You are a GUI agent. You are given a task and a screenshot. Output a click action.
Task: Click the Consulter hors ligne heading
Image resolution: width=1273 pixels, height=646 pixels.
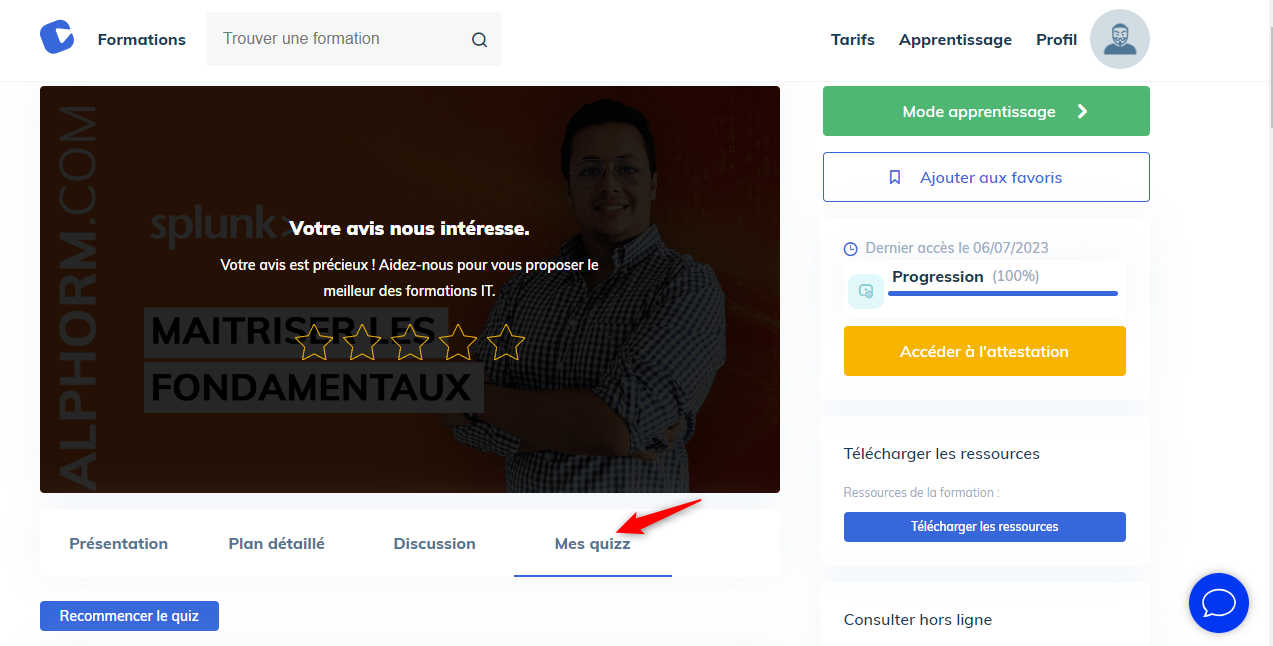point(918,620)
